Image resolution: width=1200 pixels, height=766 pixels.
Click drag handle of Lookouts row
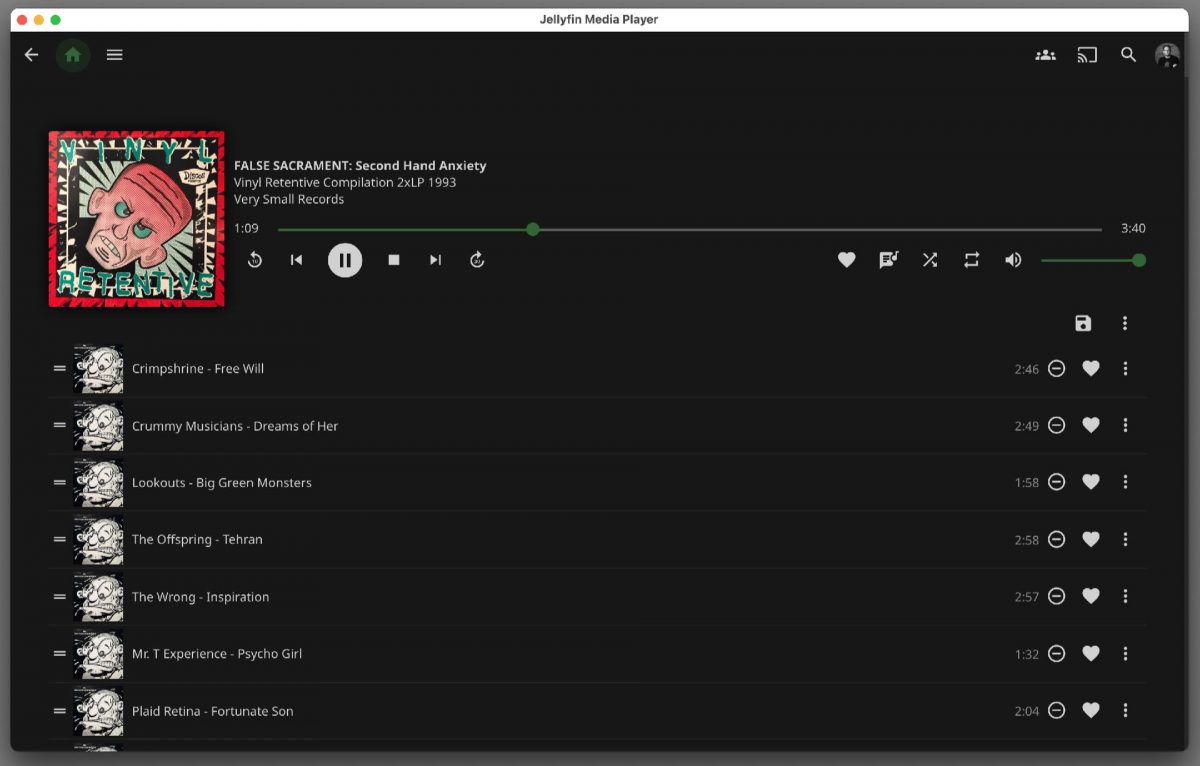pos(59,482)
